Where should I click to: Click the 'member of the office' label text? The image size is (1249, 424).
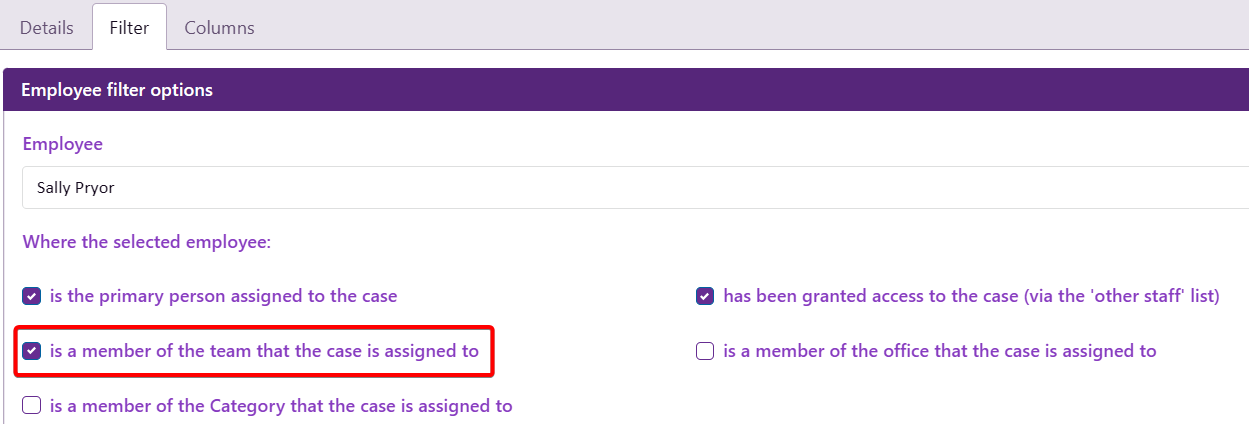point(940,351)
